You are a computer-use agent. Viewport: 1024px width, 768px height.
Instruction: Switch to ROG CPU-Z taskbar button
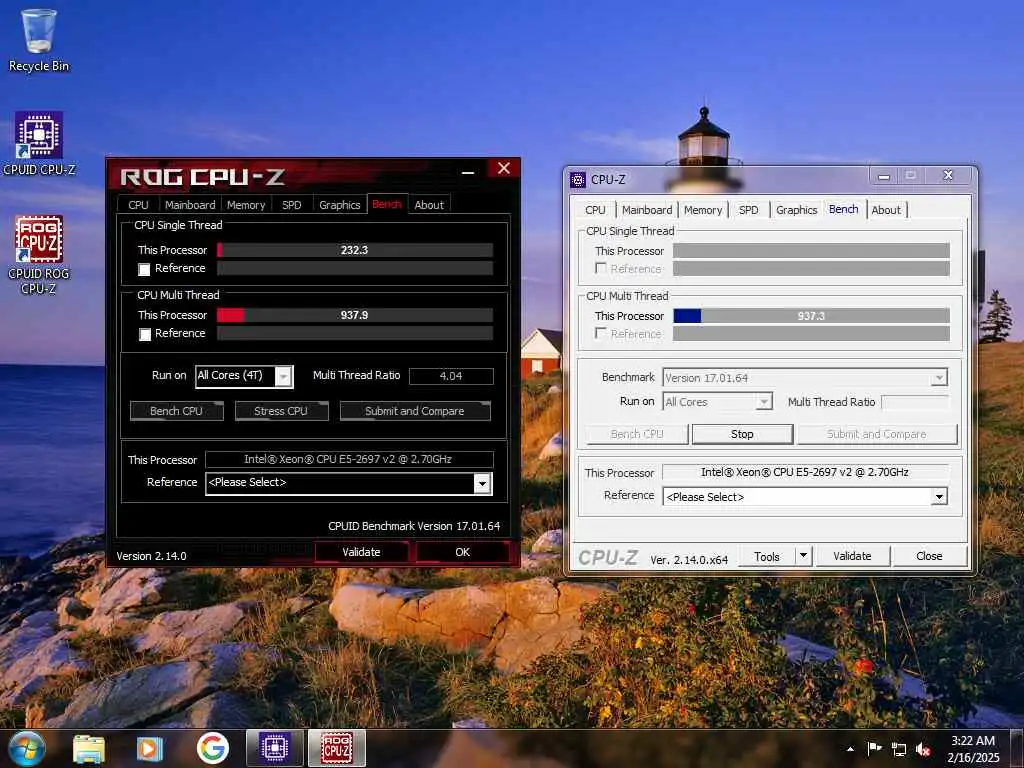(x=336, y=748)
